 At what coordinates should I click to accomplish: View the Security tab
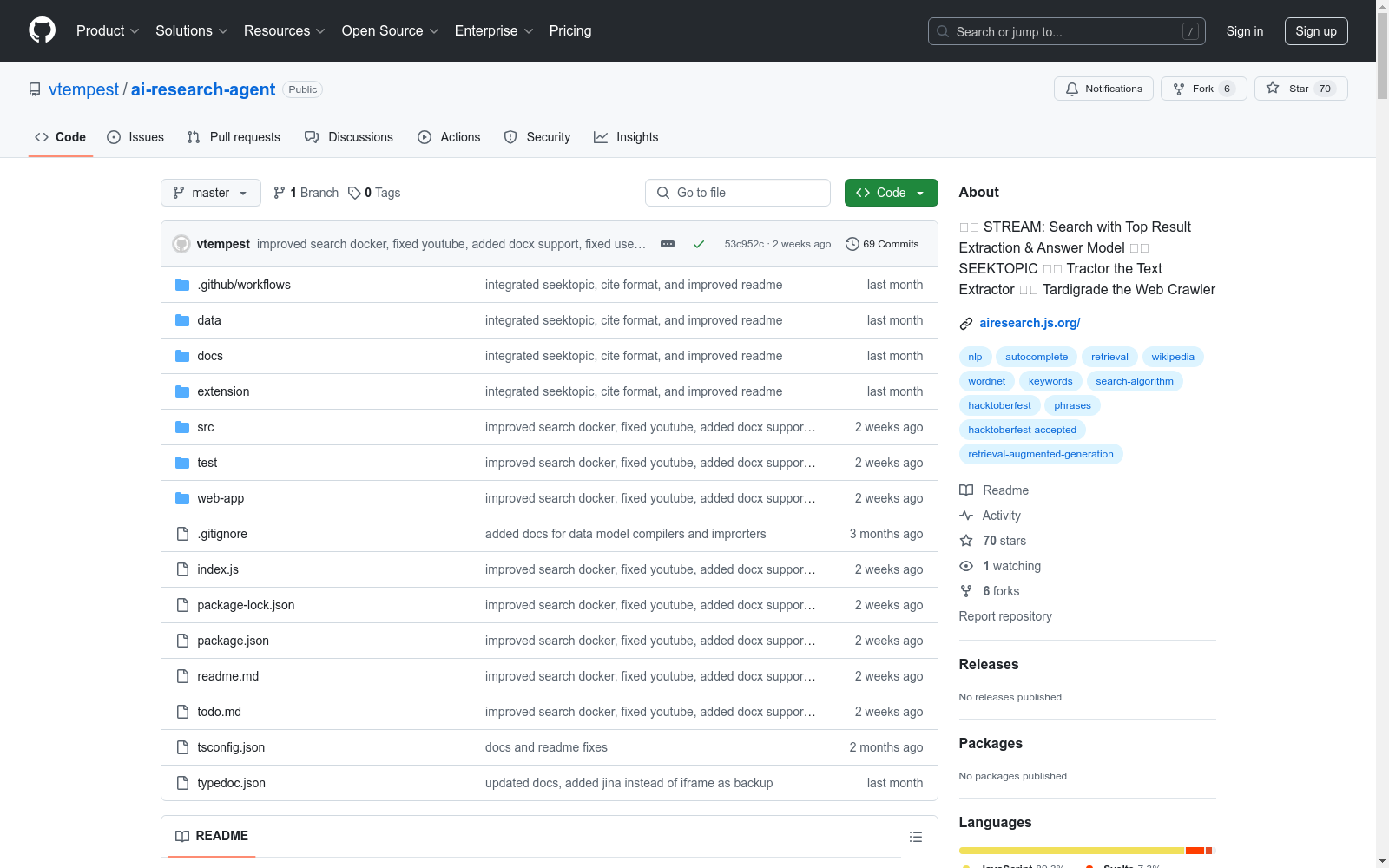point(537,137)
